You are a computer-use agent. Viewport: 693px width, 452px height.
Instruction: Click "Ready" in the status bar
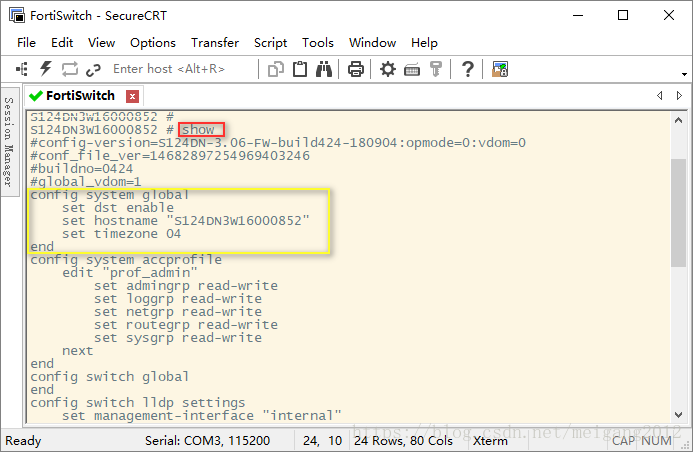pyautogui.click(x=23, y=441)
